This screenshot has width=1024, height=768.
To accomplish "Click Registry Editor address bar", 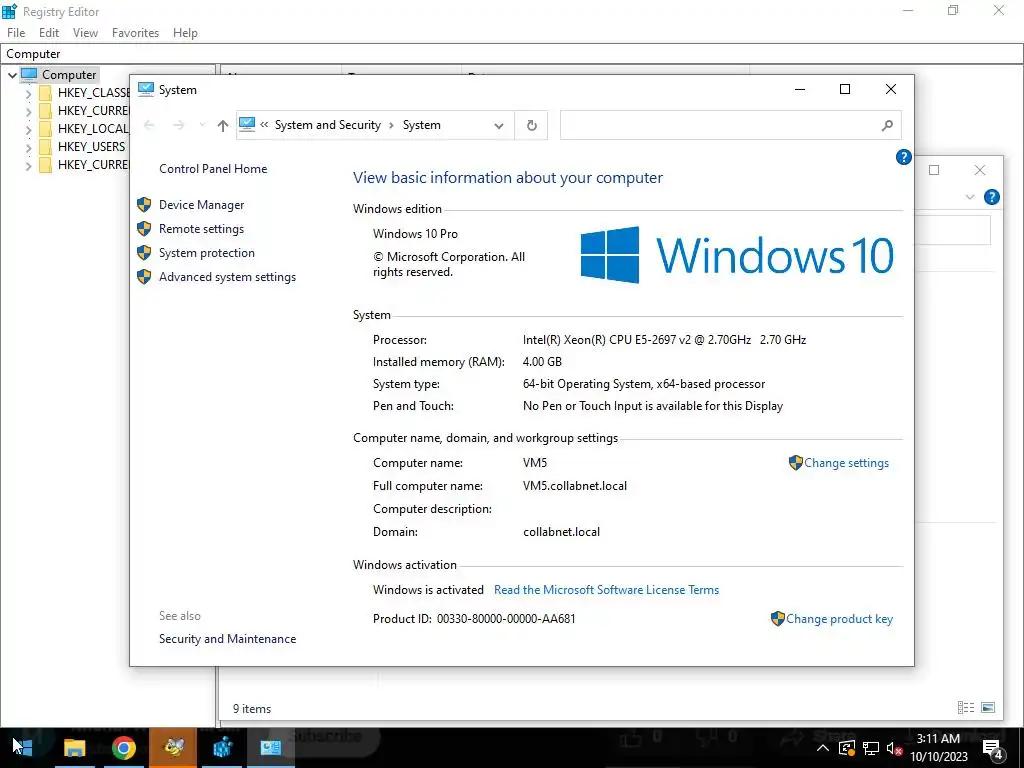I will pyautogui.click(x=512, y=54).
